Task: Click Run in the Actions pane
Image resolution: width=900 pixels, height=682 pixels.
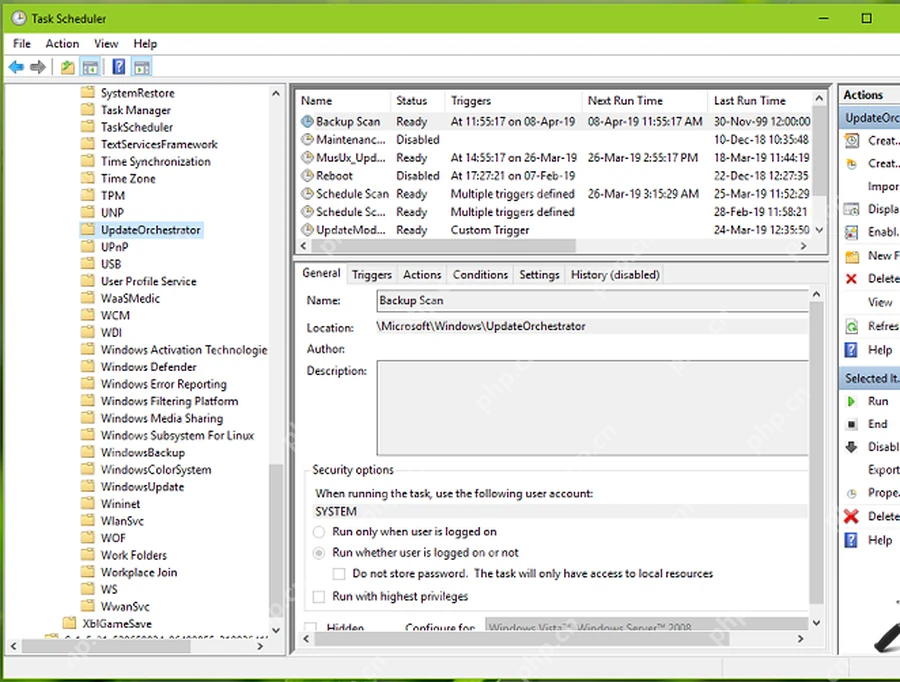Action: (878, 401)
